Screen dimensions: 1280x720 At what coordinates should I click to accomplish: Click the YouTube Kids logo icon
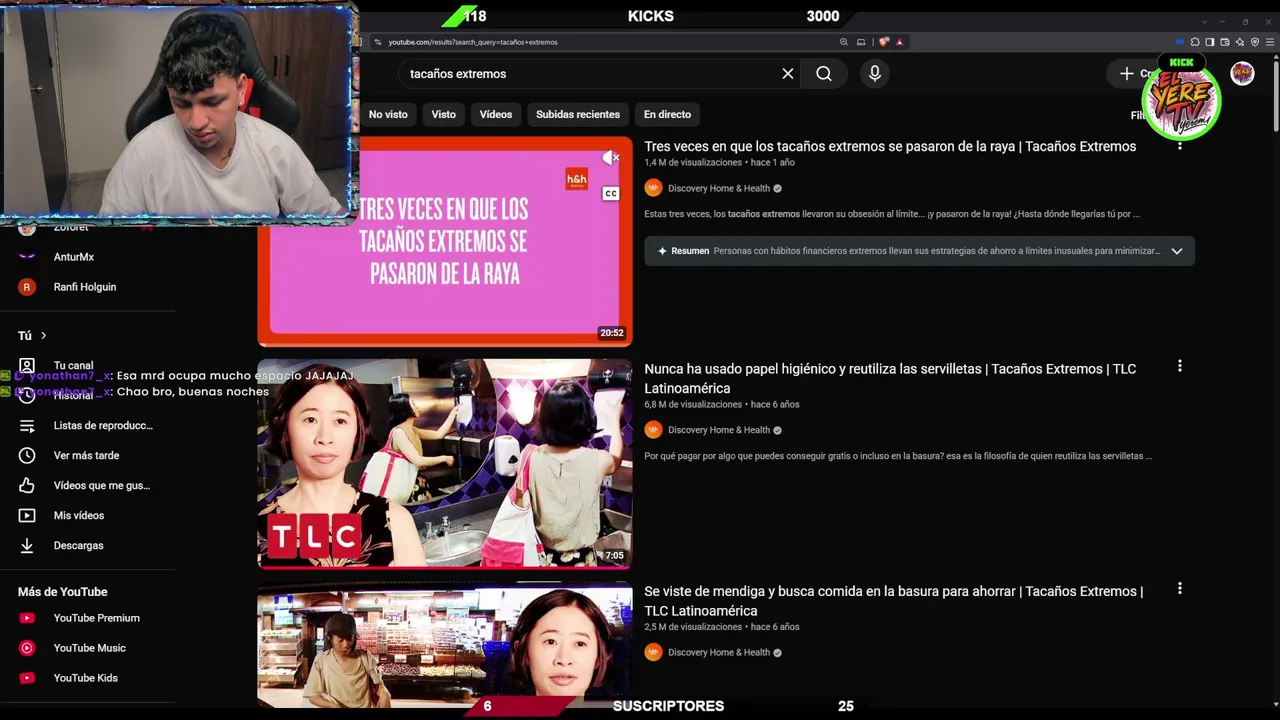pyautogui.click(x=27, y=678)
